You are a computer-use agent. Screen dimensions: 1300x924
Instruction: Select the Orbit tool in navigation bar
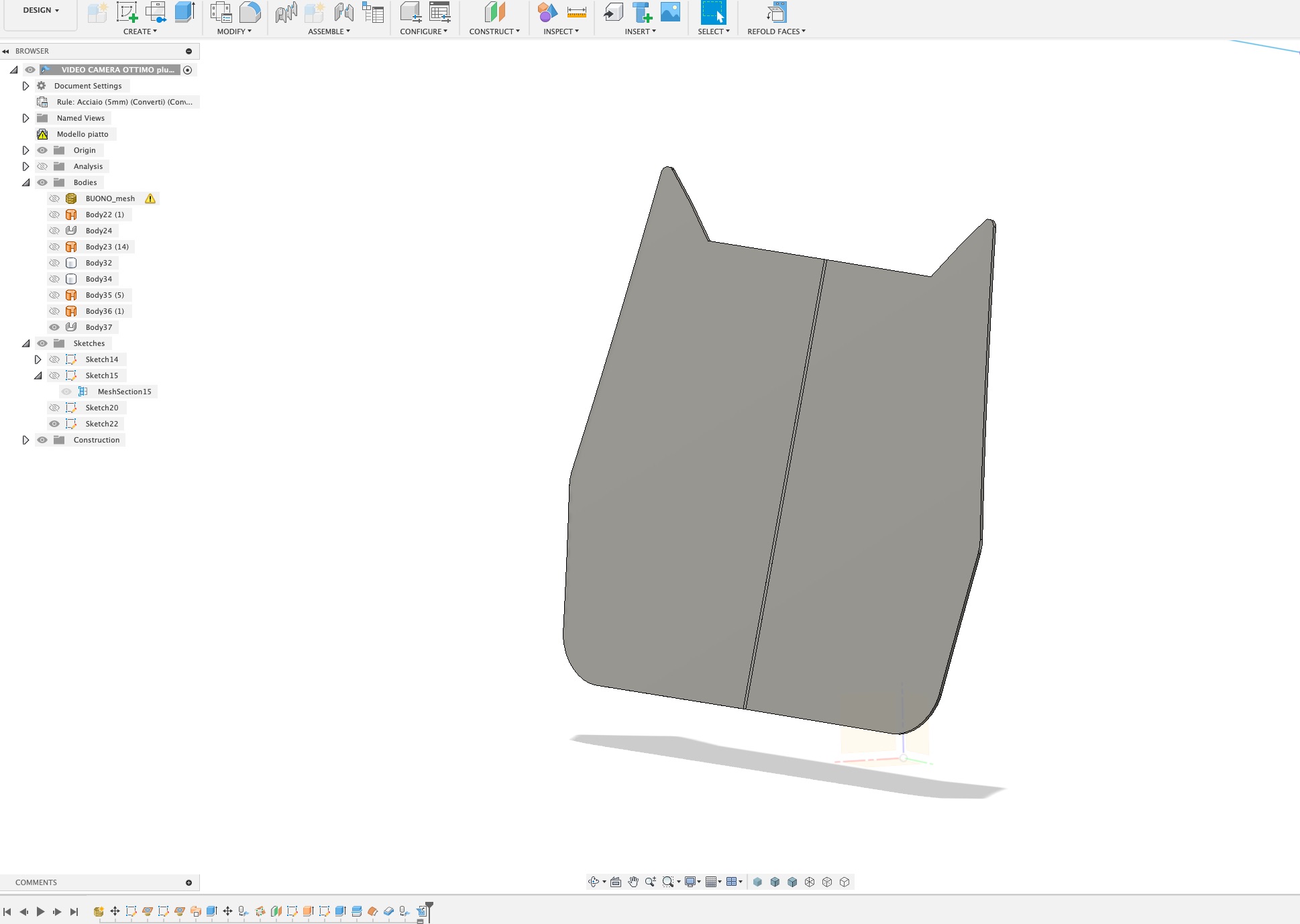coord(594,882)
